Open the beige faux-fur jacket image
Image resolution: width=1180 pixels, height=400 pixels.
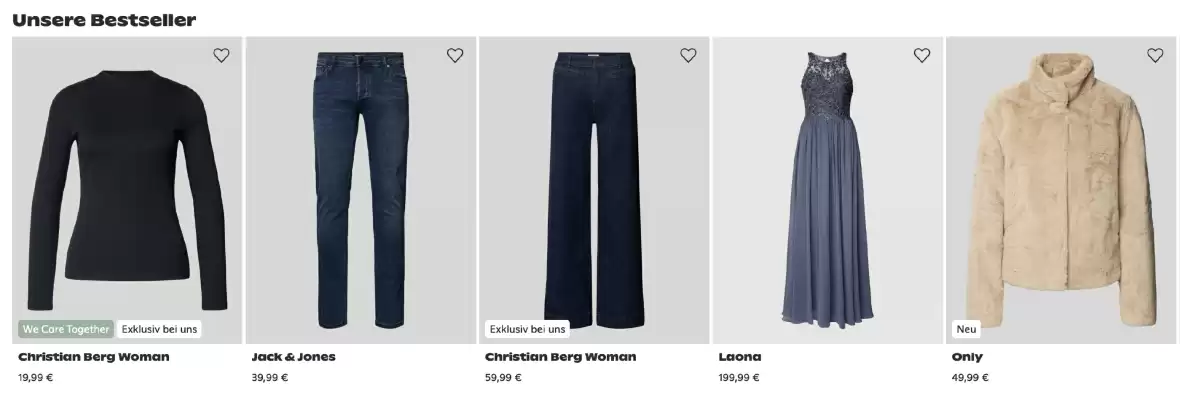(x=1061, y=190)
